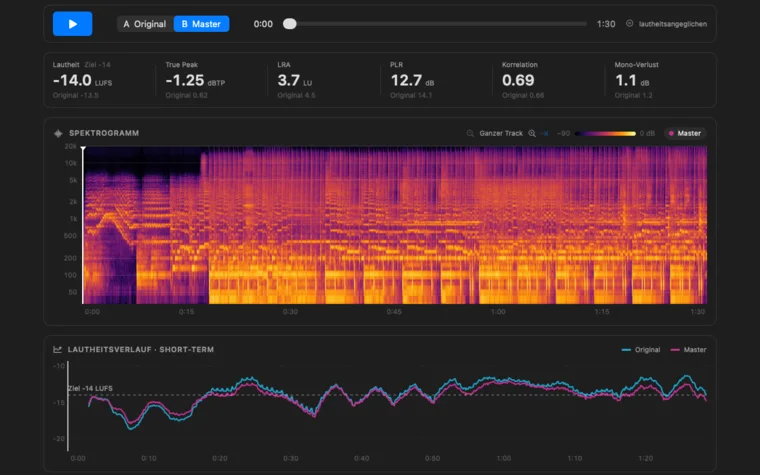Click the 0:00 elapsed time label
The height and width of the screenshot is (475, 760).
[x=263, y=24]
